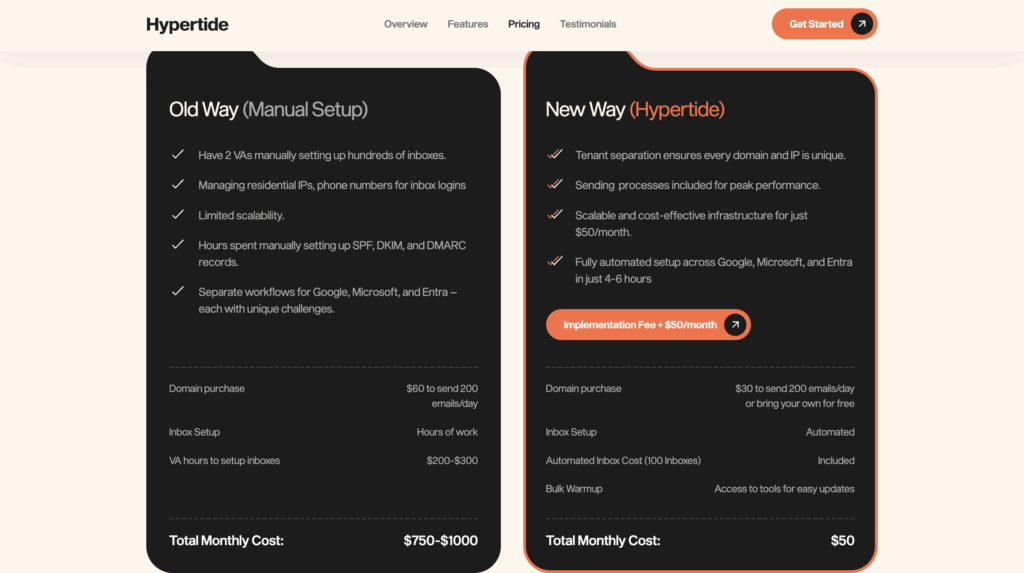Click orange checkmark beside 'Tenant separation ensures'
Screen dimensions: 1024x573
click(554, 154)
